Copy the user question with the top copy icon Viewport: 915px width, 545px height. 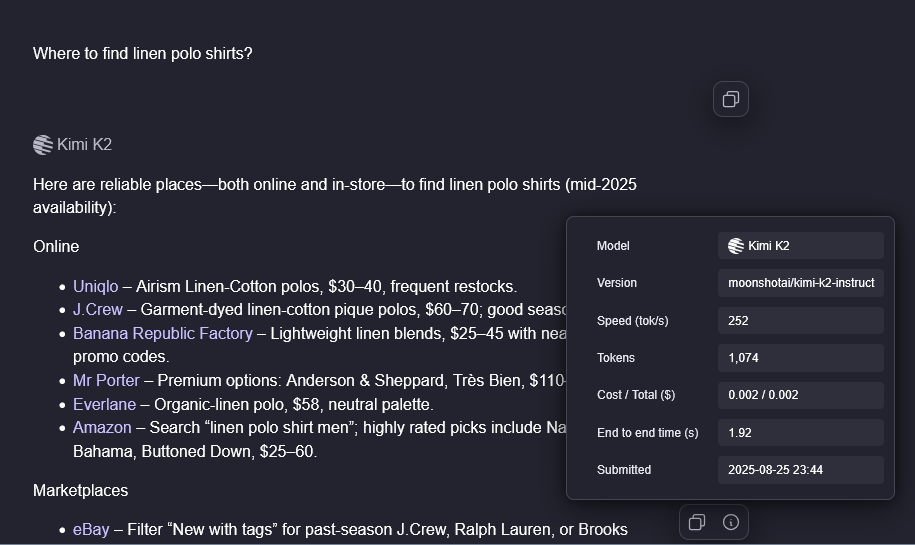point(731,99)
